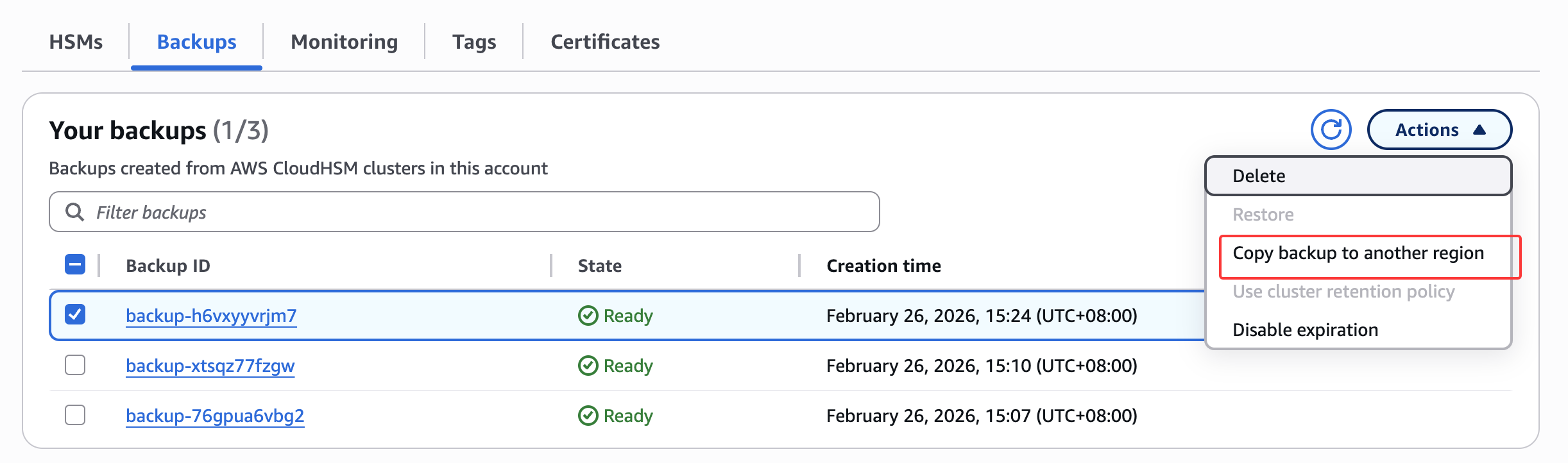The height and width of the screenshot is (463, 1568).
Task: Tick the checkbox for backup-76gpua6vbg2
Action: click(75, 415)
